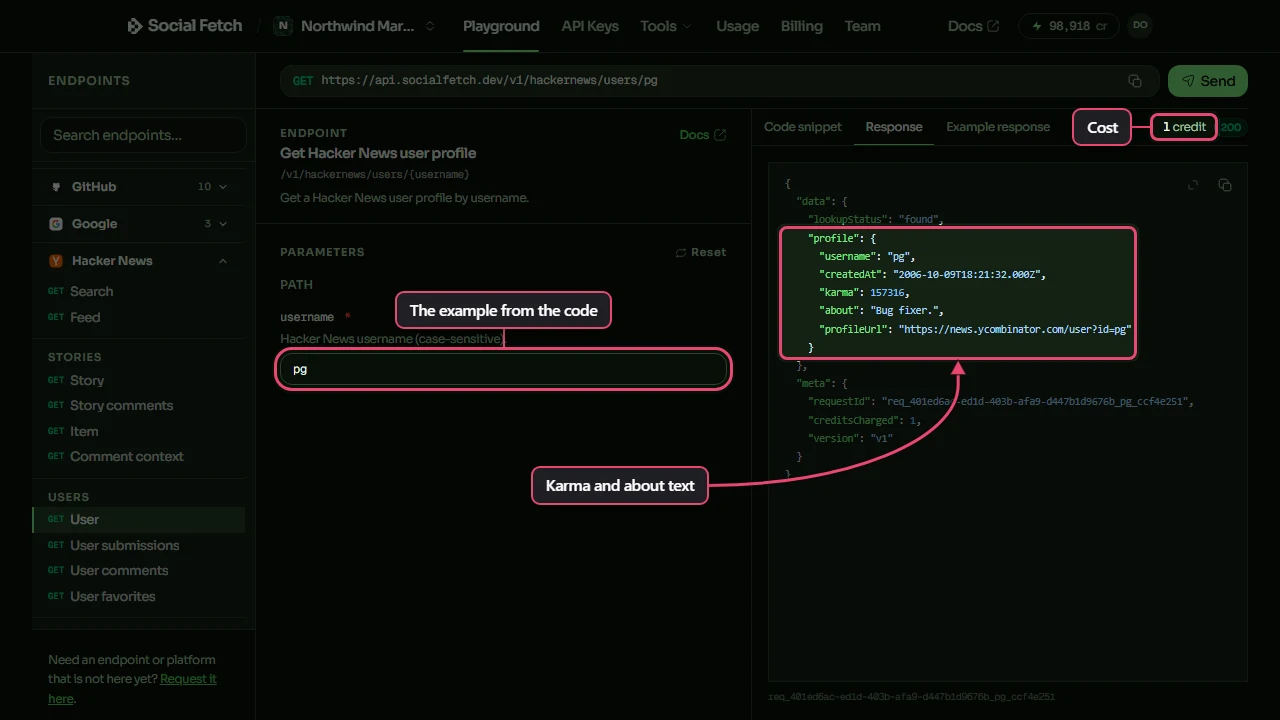Image resolution: width=1280 pixels, height=720 pixels.
Task: Expand the response viewer to fullscreen
Action: (1193, 185)
